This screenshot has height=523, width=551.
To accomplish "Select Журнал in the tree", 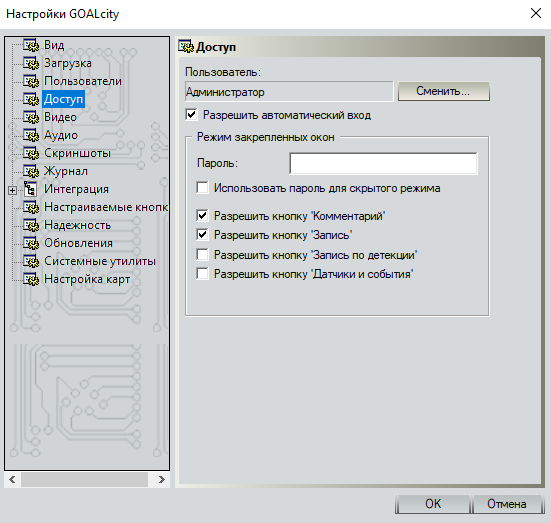I will click(66, 171).
